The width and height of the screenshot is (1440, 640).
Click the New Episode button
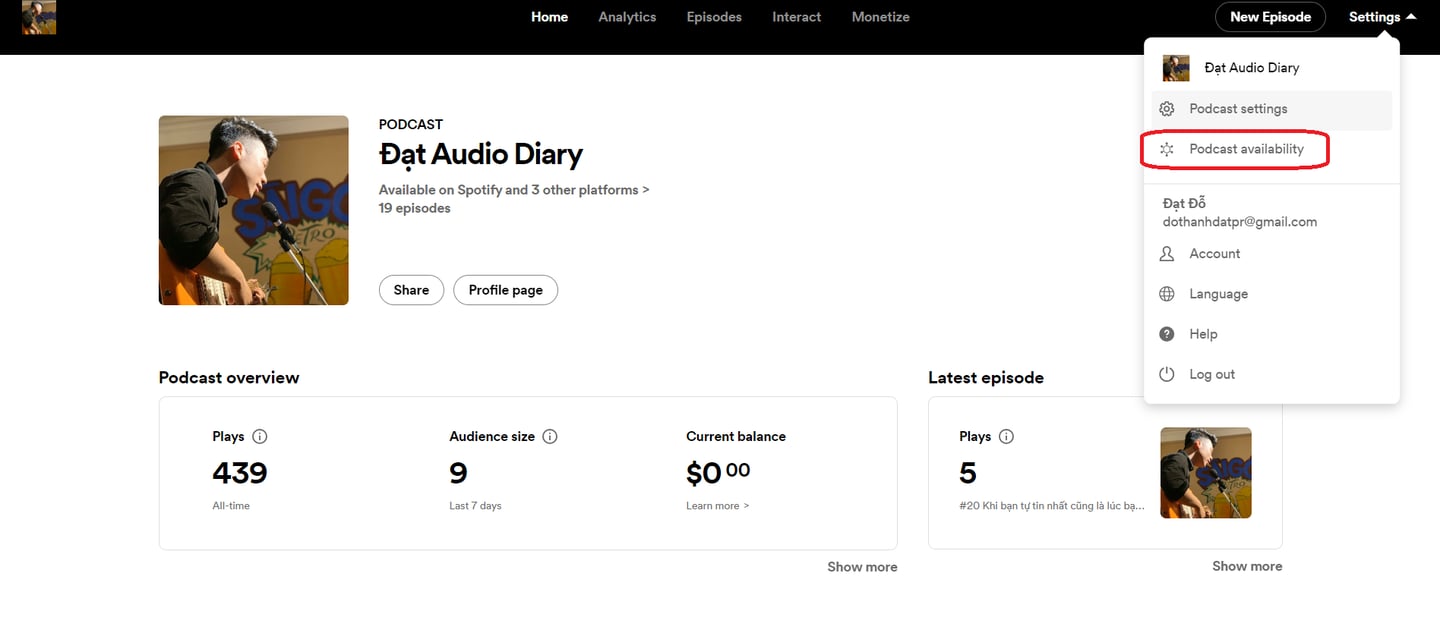click(x=1270, y=17)
